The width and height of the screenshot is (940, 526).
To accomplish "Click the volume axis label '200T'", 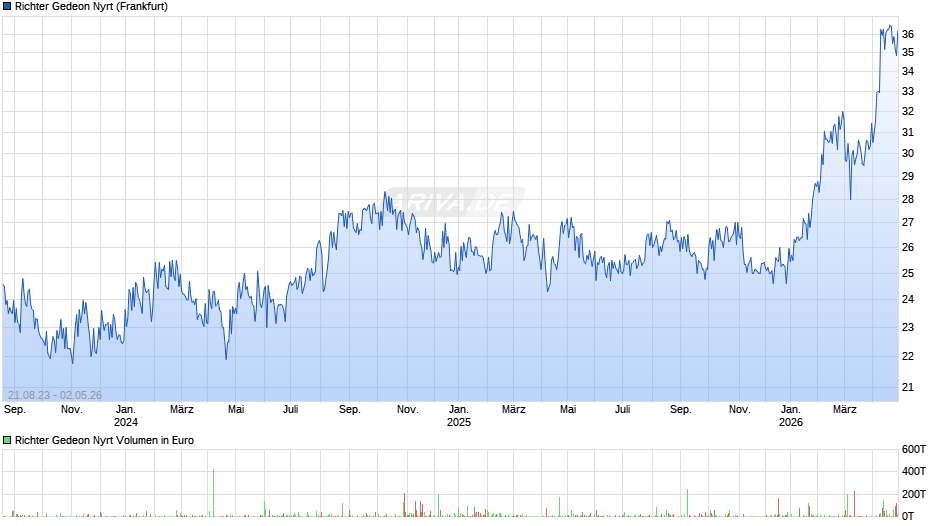I will [914, 494].
